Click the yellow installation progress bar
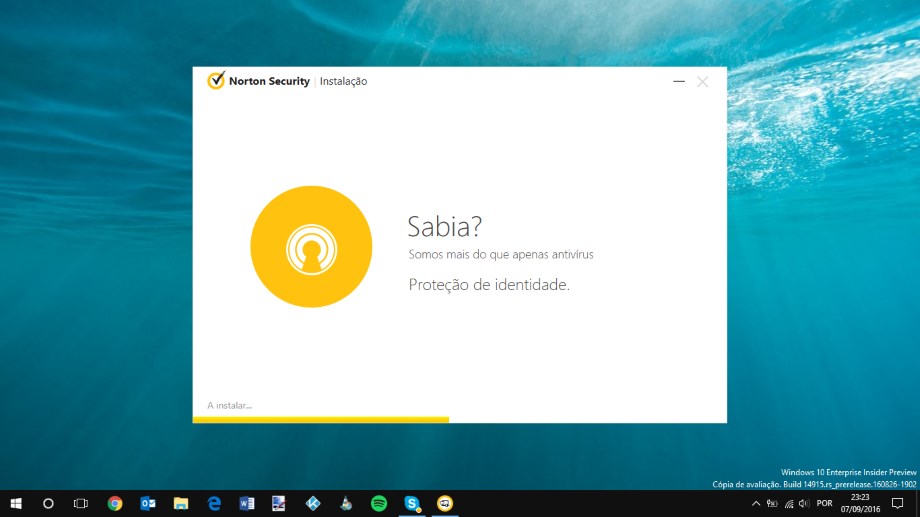 point(320,419)
